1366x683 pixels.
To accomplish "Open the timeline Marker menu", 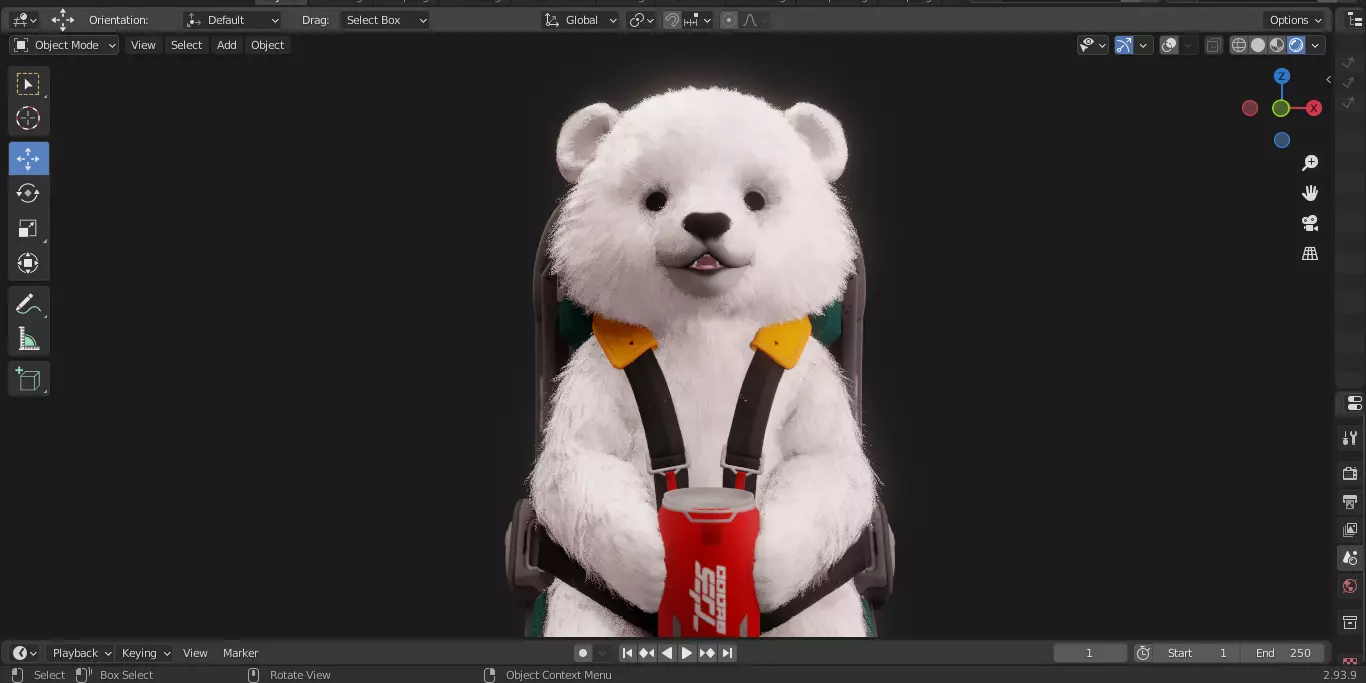I will tap(240, 653).
